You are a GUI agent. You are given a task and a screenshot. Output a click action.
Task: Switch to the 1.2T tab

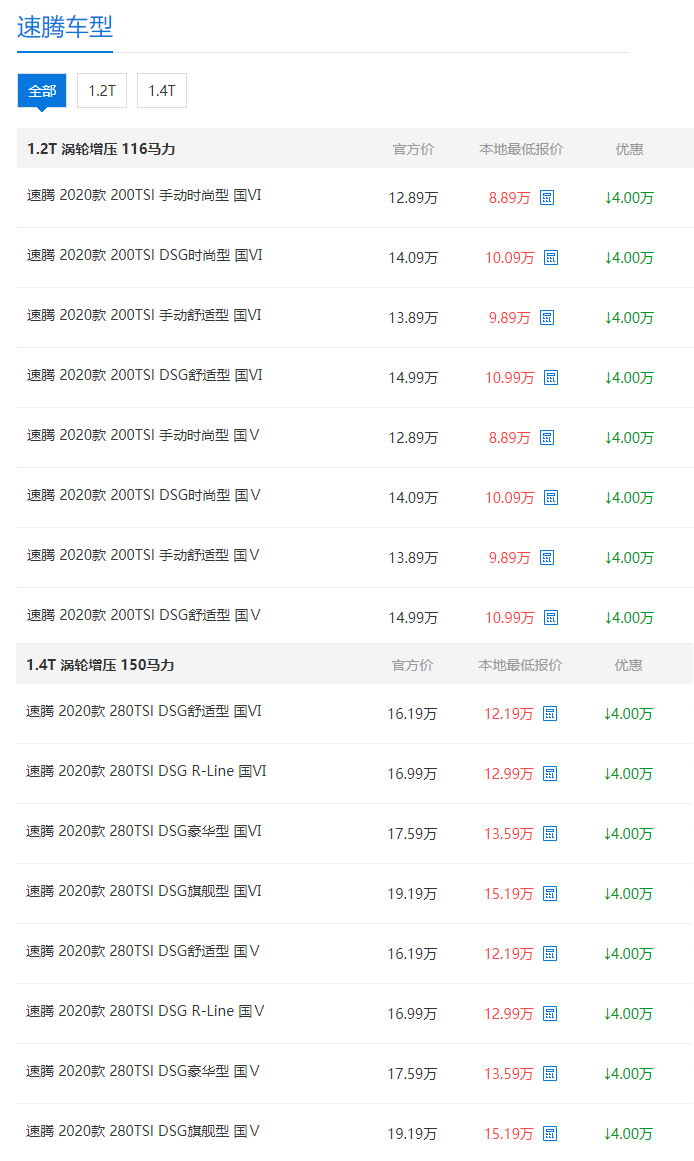coord(102,90)
